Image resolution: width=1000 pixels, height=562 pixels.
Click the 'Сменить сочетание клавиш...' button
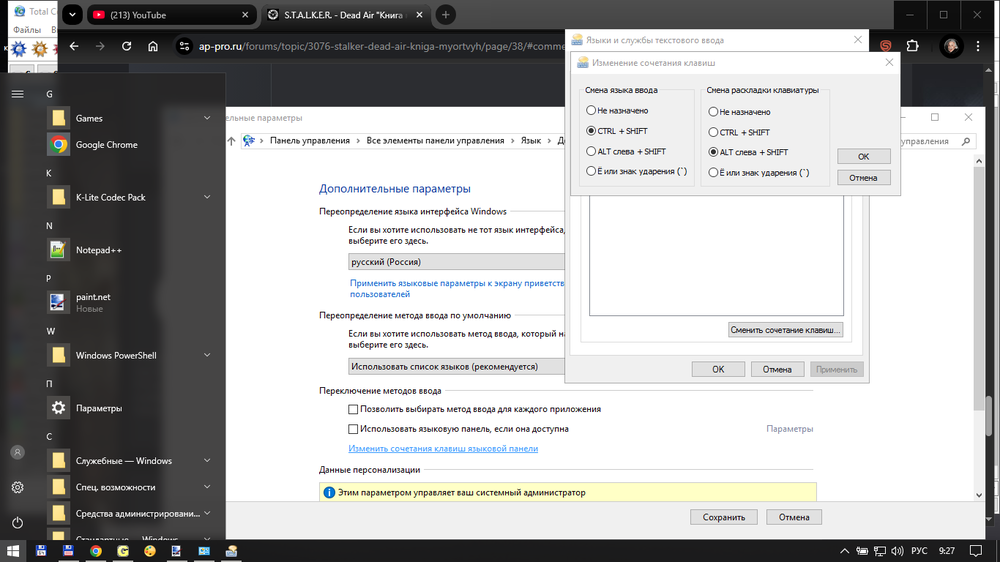(786, 330)
